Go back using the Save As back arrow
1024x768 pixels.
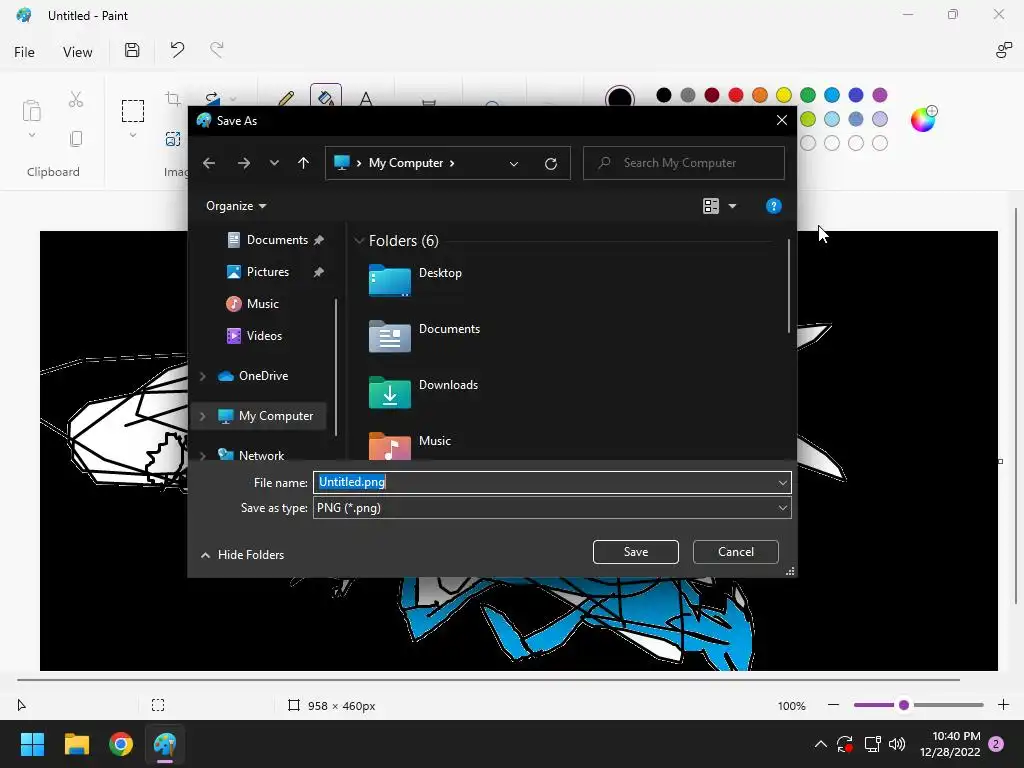coord(209,163)
